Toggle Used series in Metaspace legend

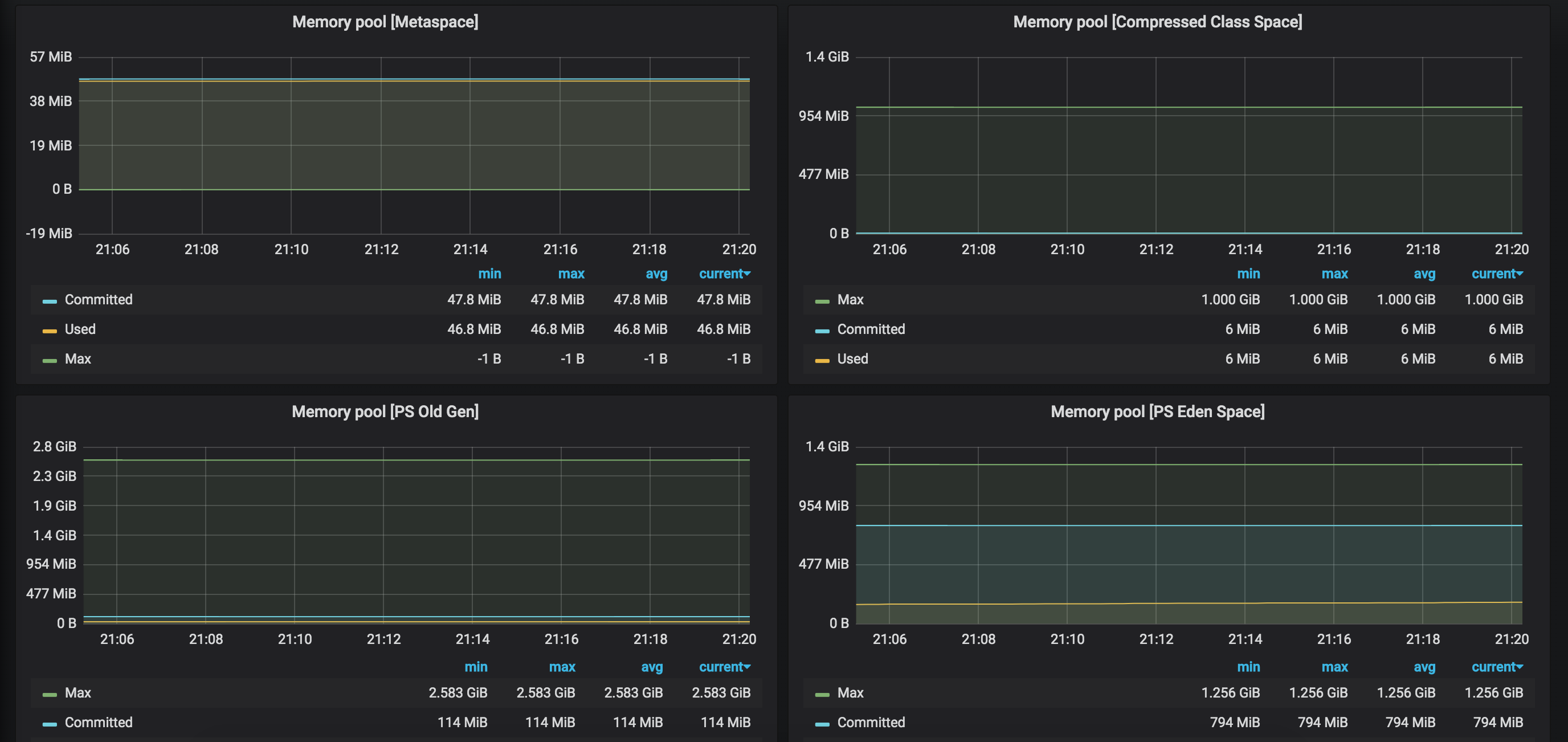click(x=80, y=329)
